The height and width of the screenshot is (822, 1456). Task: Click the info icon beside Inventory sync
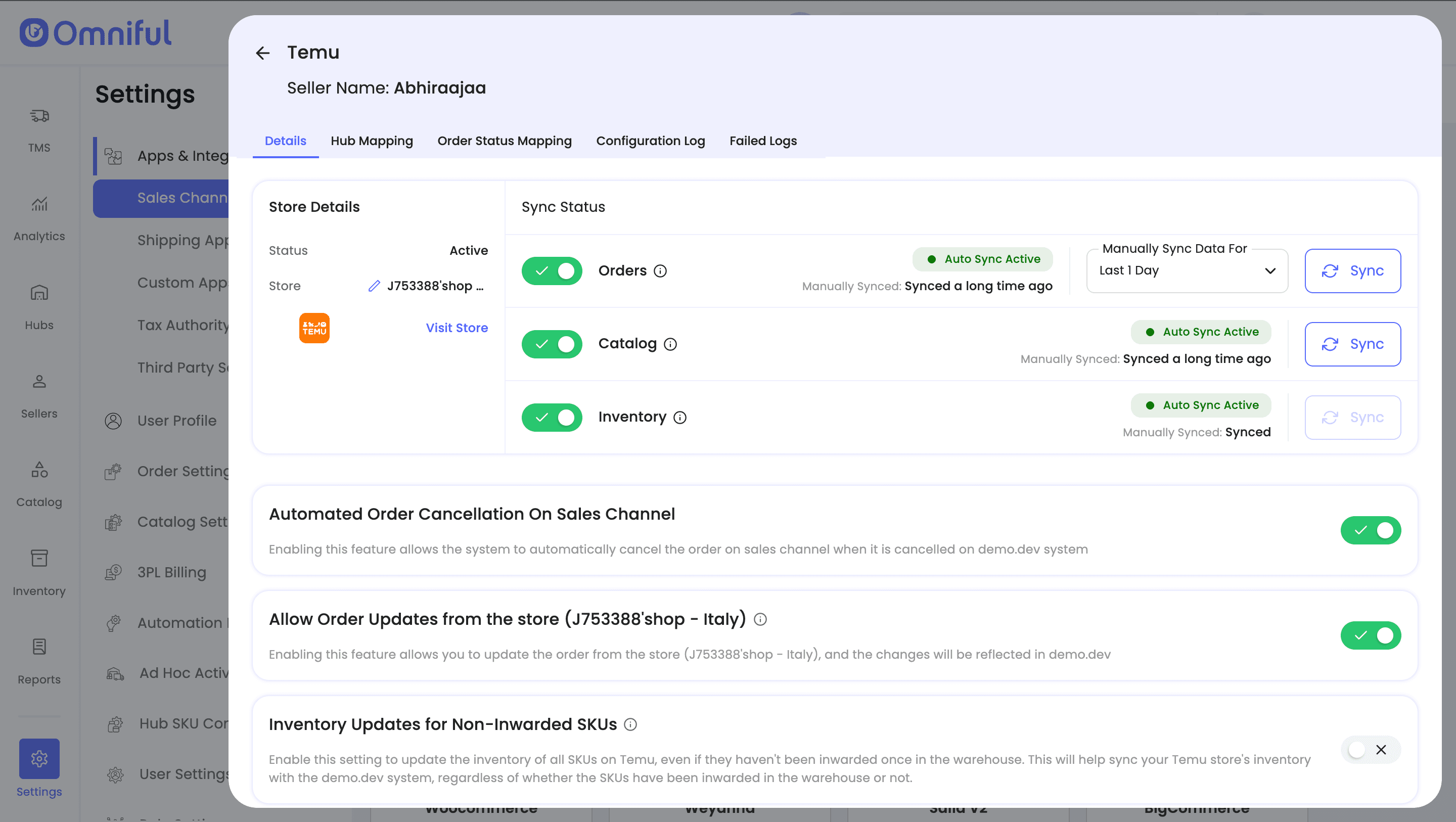click(x=680, y=417)
